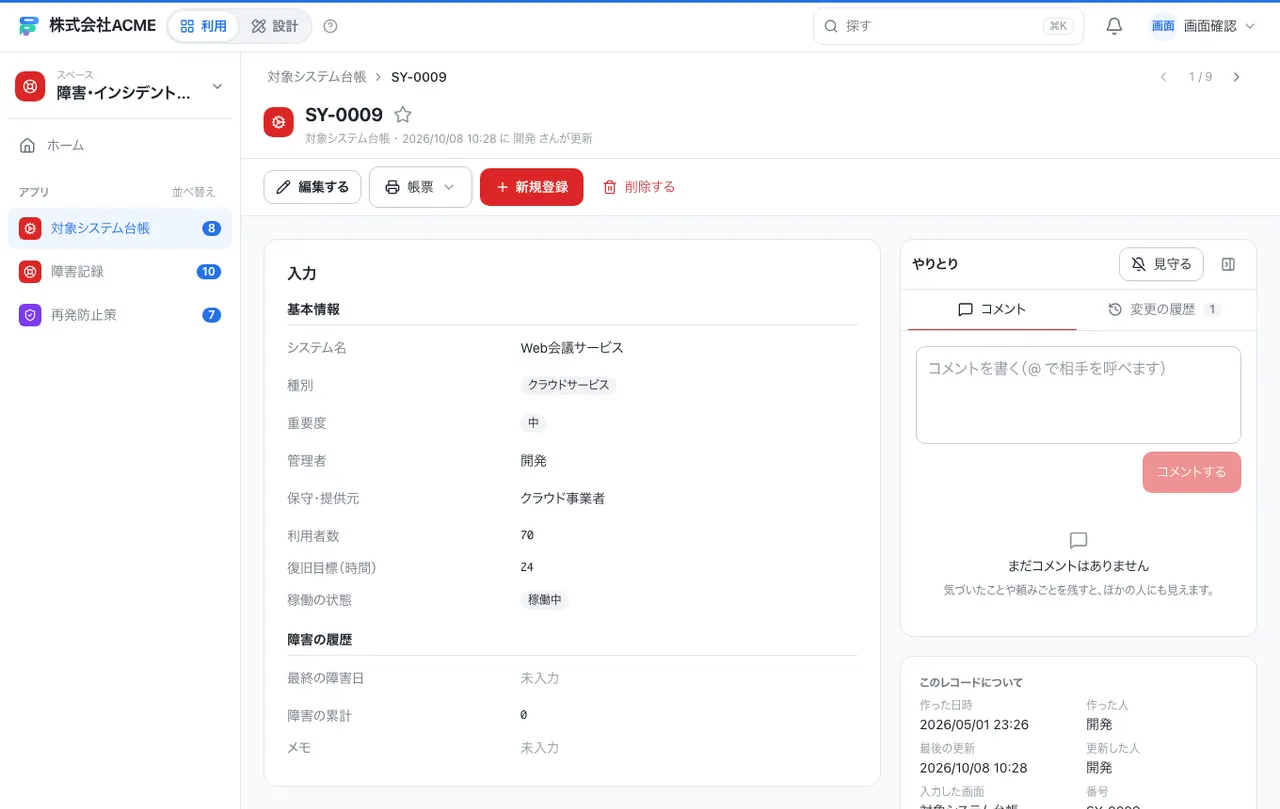Click the 1 / 9 record counter
The image size is (1280, 809).
(x=1200, y=77)
